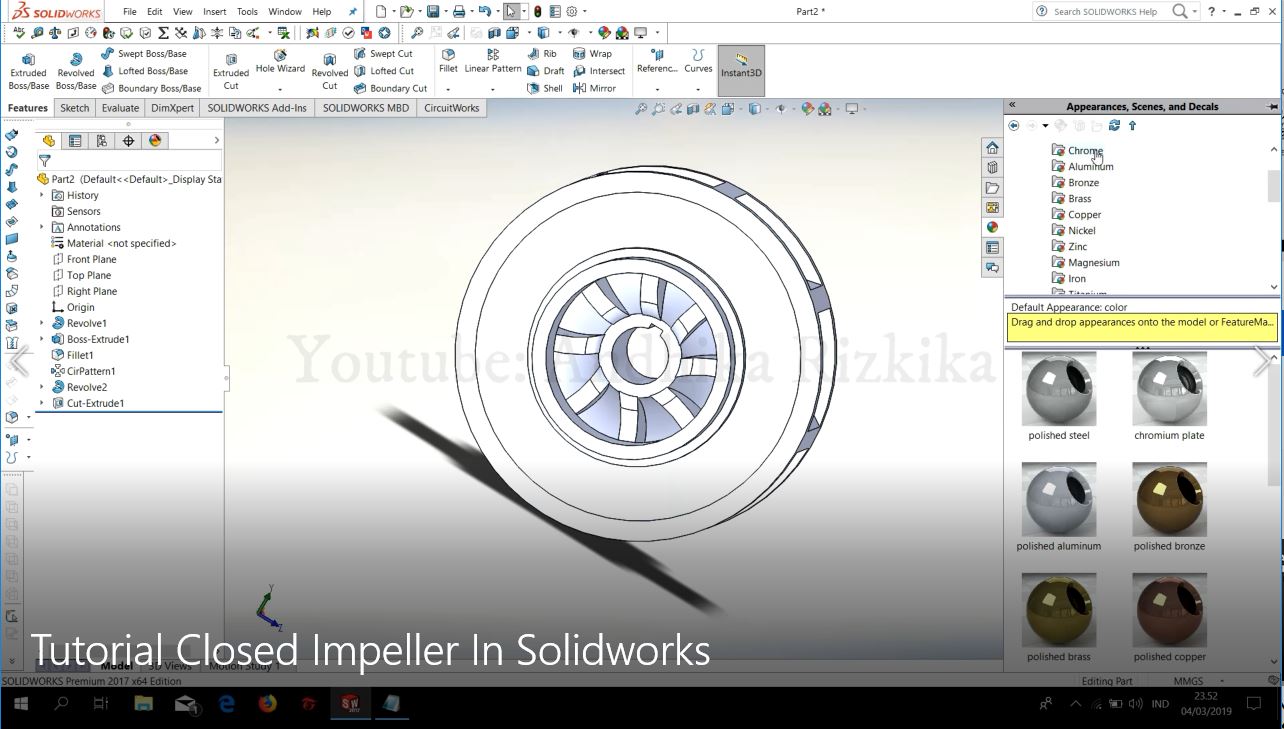Viewport: 1284px width, 729px height.
Task: Click the refresh icon in Appearances panel
Action: (x=1114, y=126)
